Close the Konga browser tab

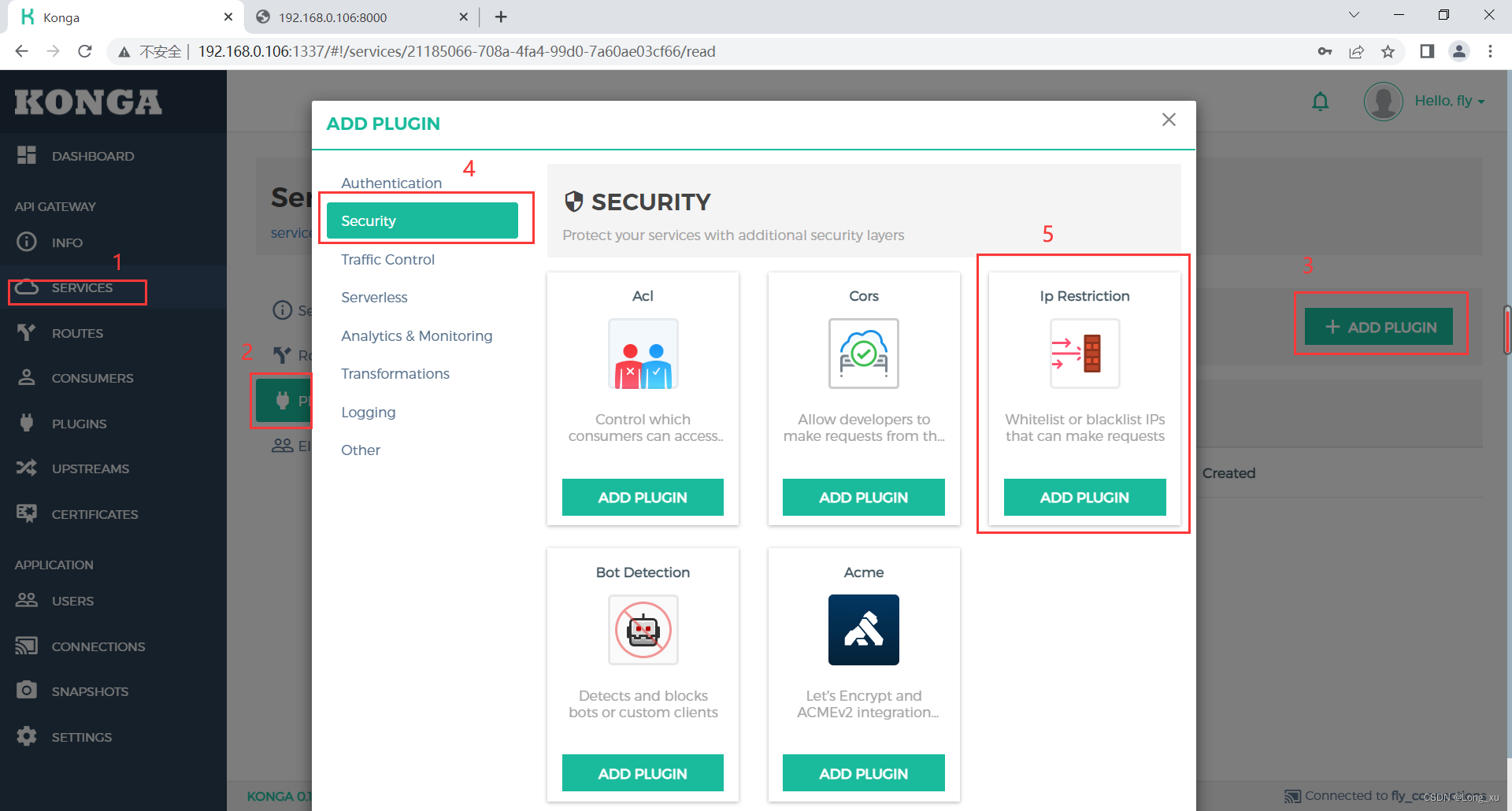[228, 17]
